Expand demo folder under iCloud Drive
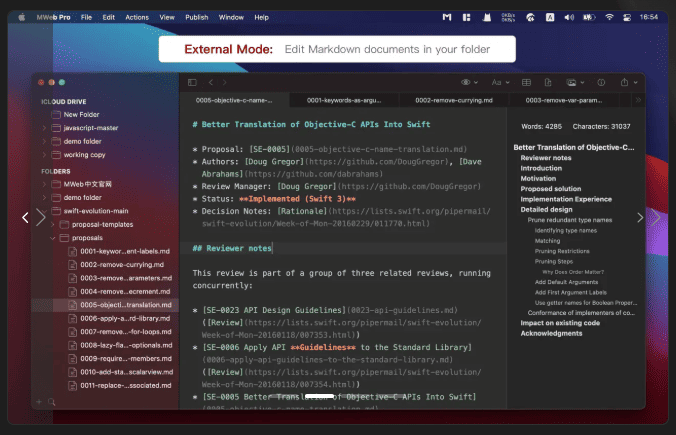Viewport: 676px width, 435px height. [x=44, y=141]
